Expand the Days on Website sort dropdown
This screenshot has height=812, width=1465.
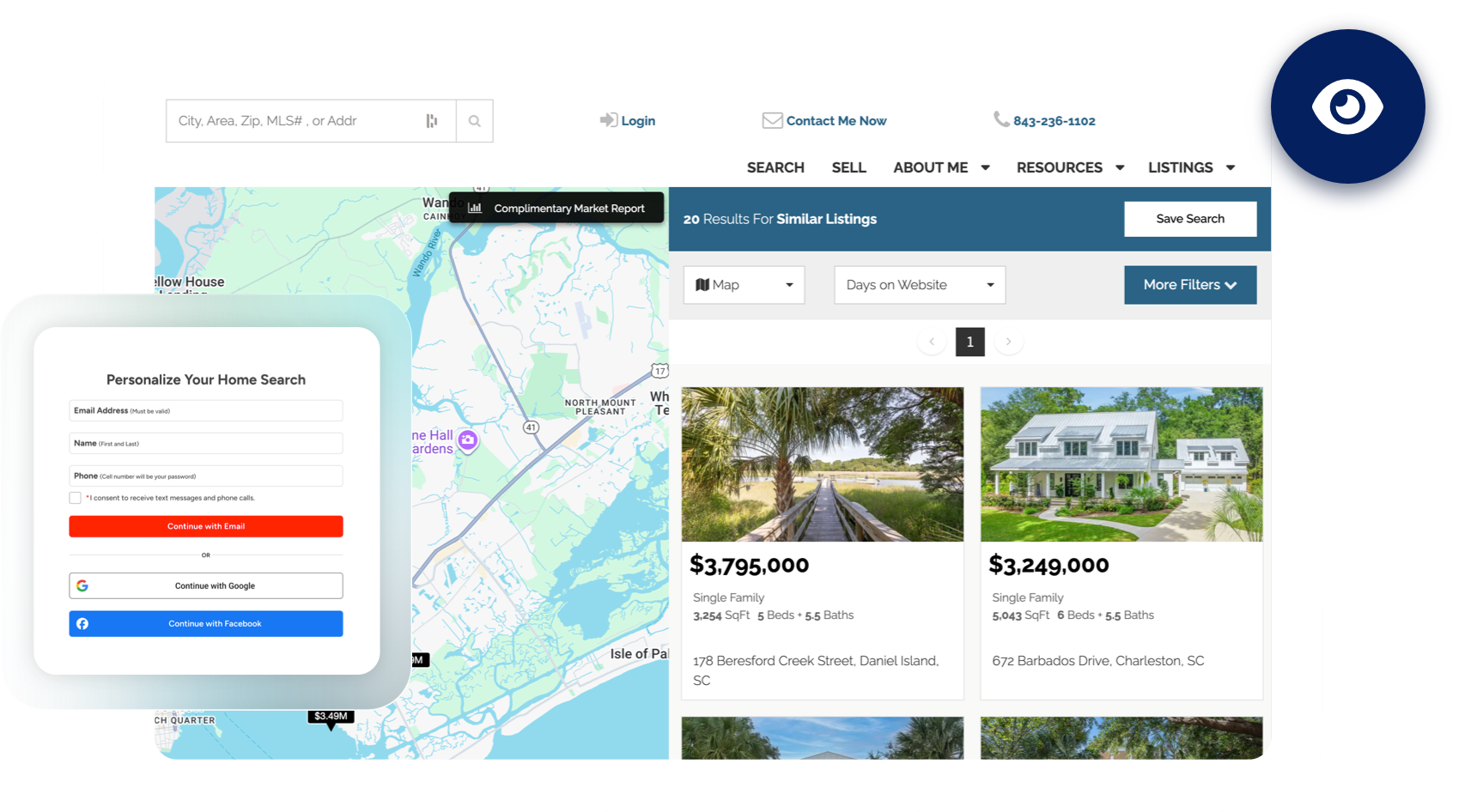pos(919,285)
